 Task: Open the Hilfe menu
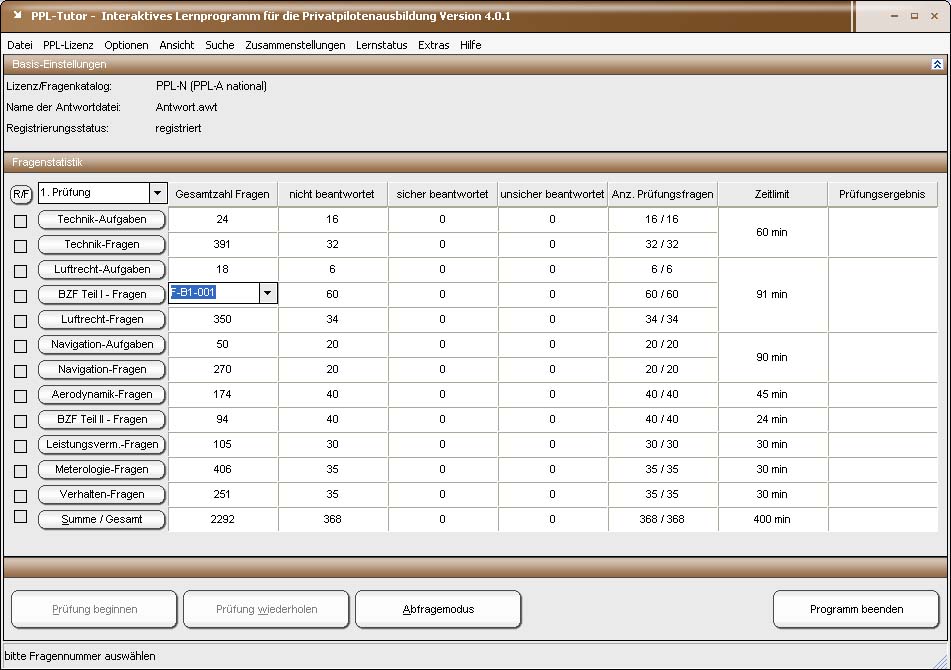click(x=471, y=45)
